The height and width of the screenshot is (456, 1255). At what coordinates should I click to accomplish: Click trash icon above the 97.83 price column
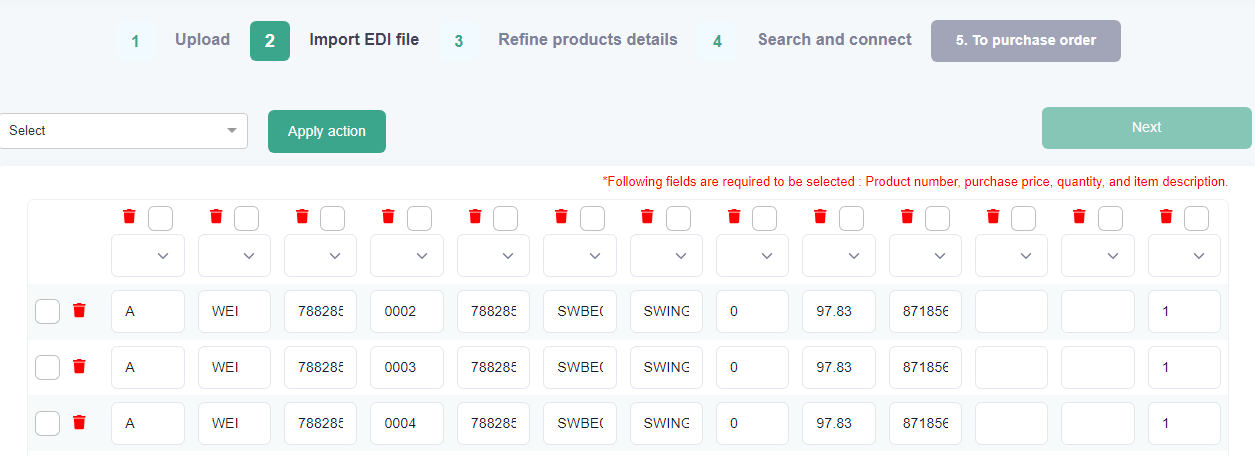820,216
